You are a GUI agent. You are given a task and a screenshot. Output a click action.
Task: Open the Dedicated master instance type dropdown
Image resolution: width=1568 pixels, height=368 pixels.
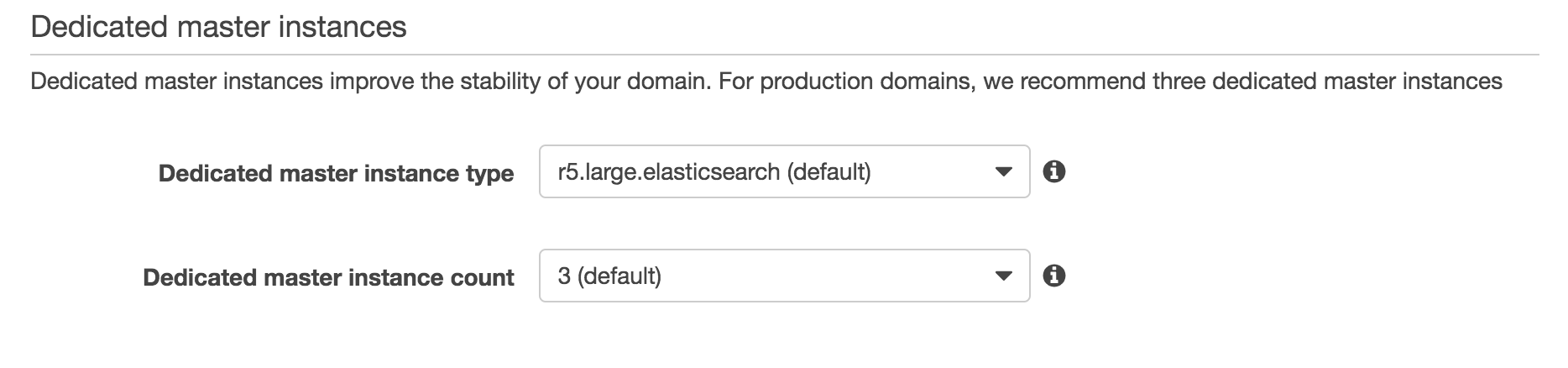(x=783, y=172)
